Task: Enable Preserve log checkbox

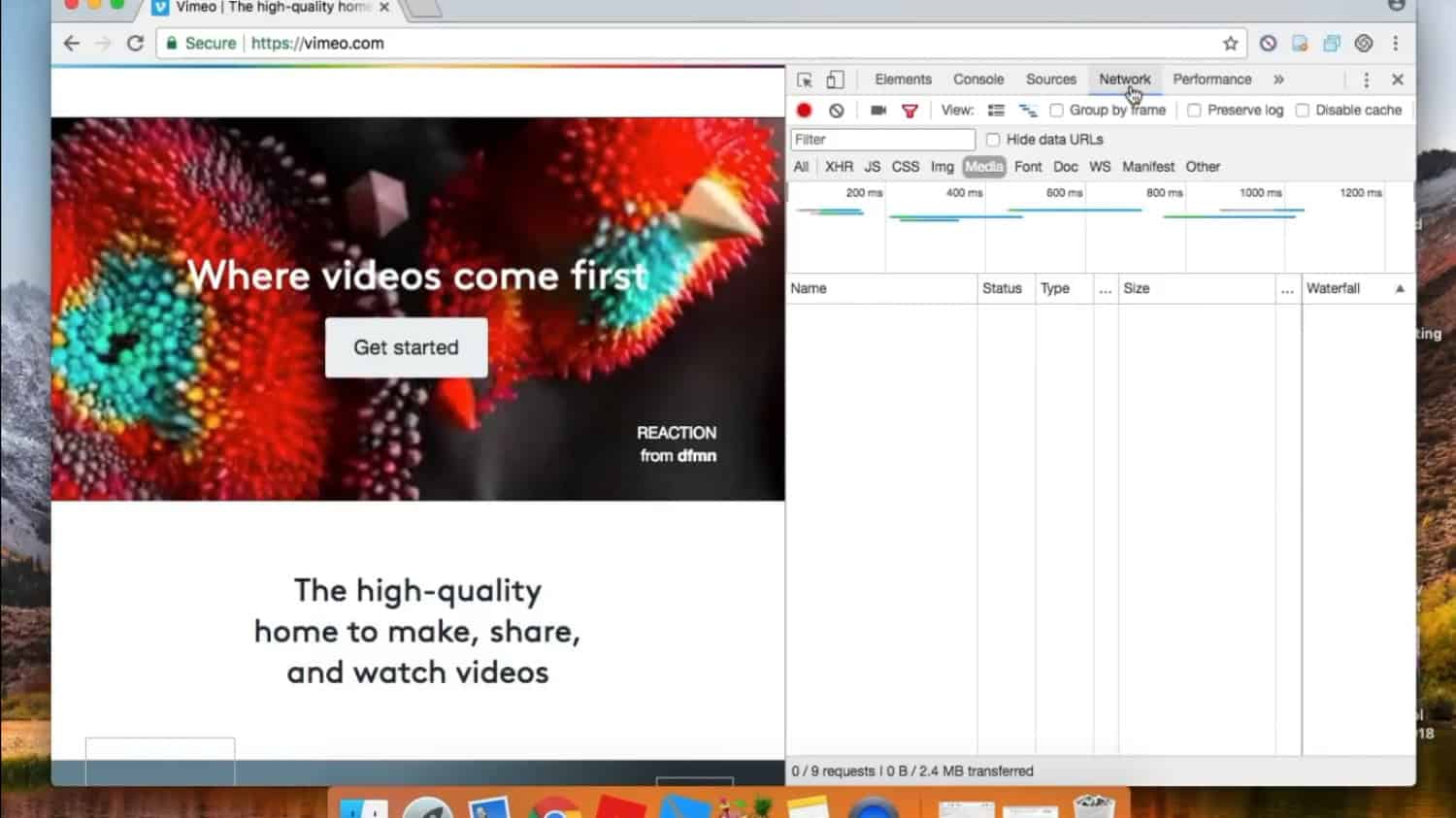Action: [1195, 111]
